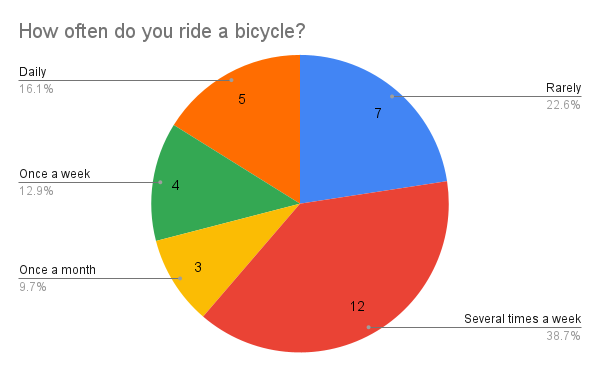The image size is (600, 371).
Task: Click the value 7 inside the blue slice
Action: (378, 113)
